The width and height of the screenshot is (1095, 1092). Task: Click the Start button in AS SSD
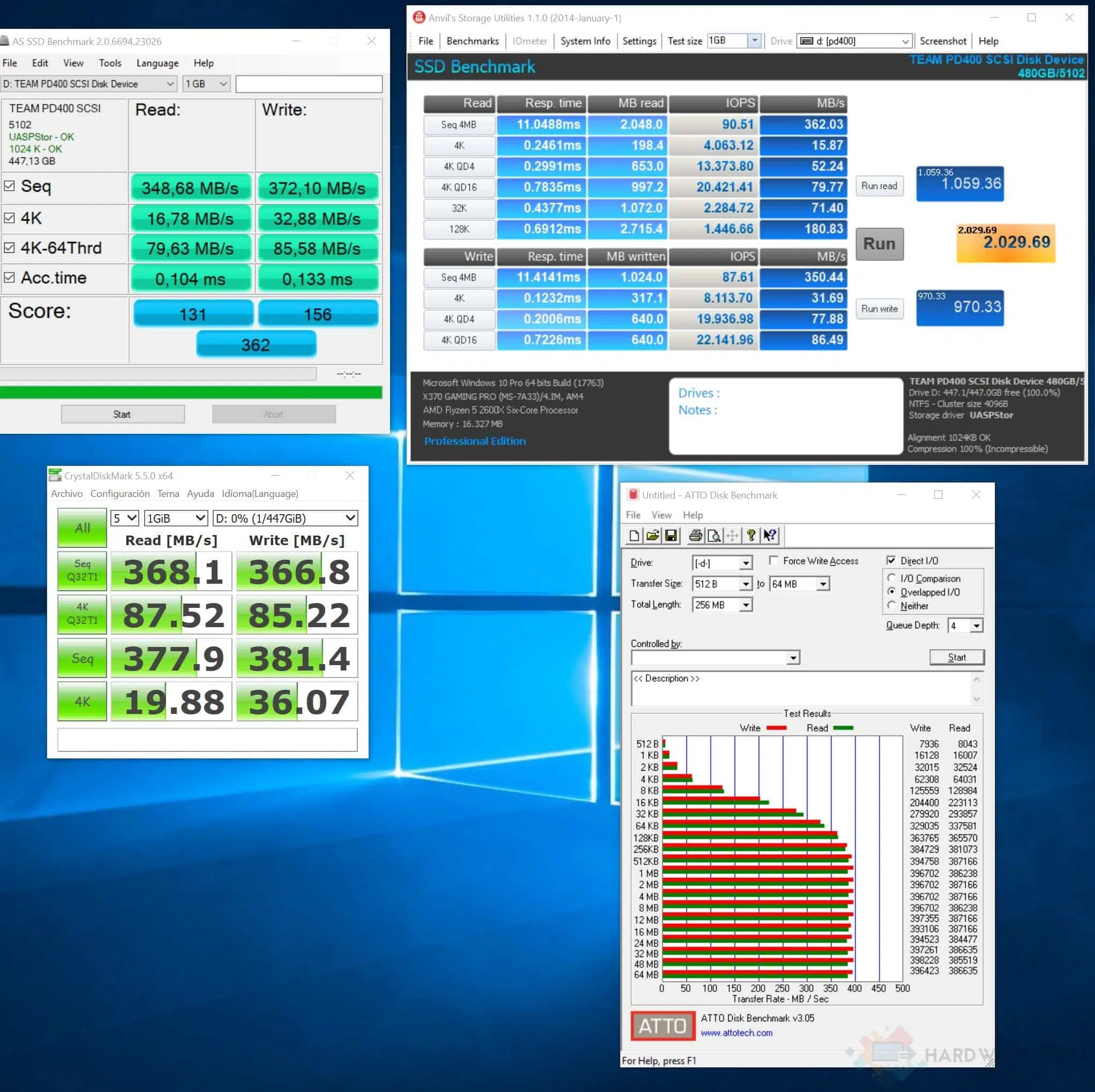(x=123, y=414)
